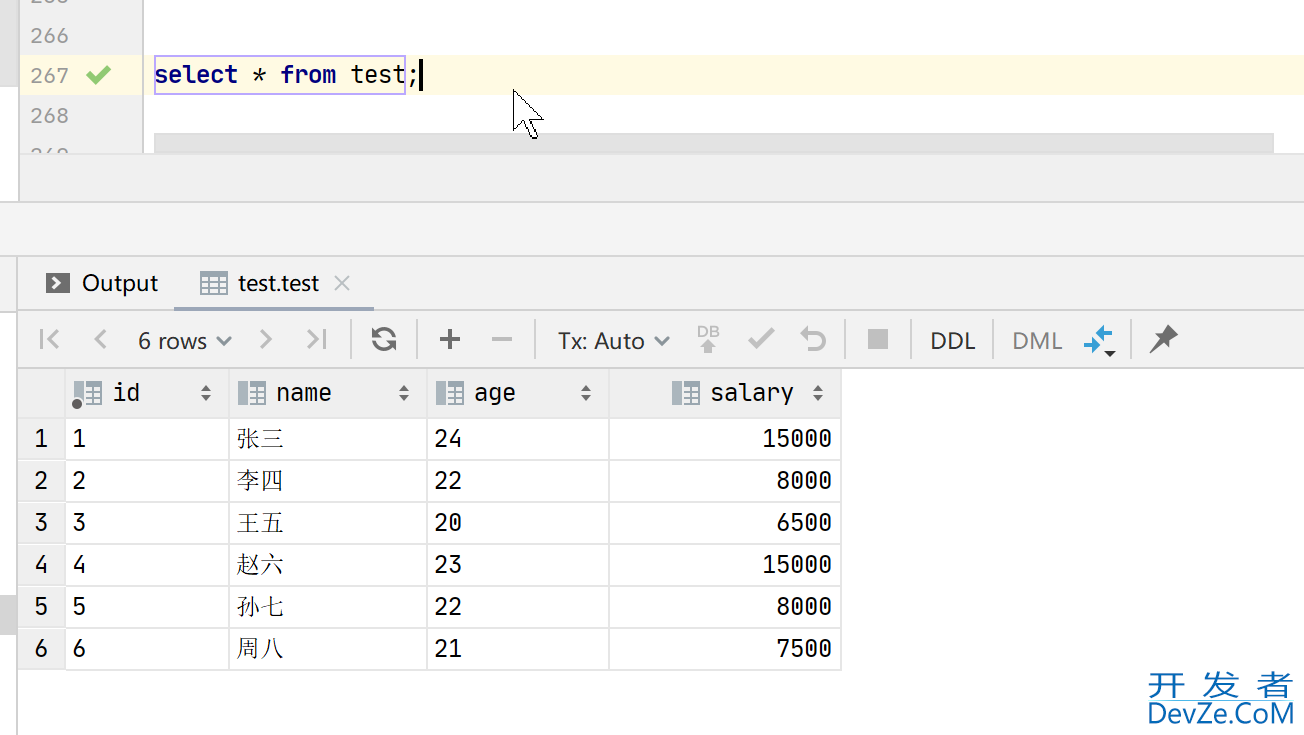The height and width of the screenshot is (735, 1304).
Task: Commit the transaction checkmark
Action: tap(761, 340)
